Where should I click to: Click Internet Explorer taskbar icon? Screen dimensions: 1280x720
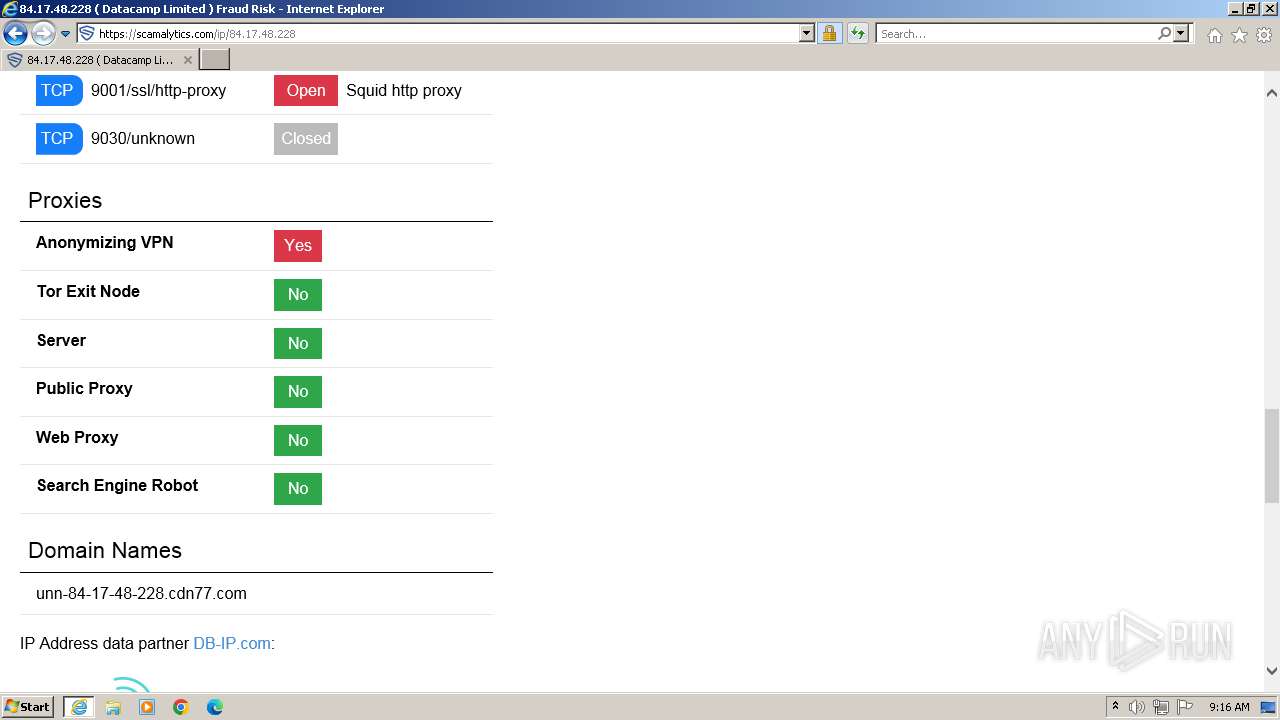click(79, 707)
